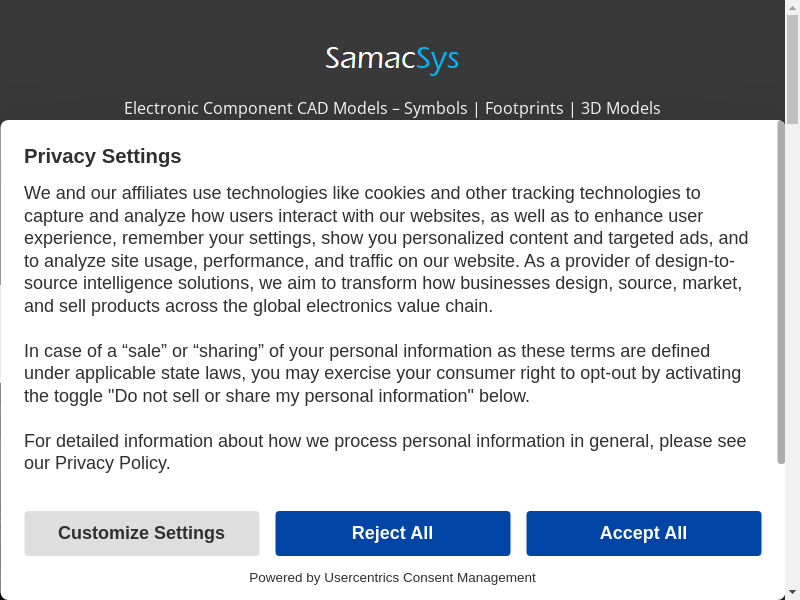
Task: Open Customize Settings for privacy
Action: [x=141, y=533]
